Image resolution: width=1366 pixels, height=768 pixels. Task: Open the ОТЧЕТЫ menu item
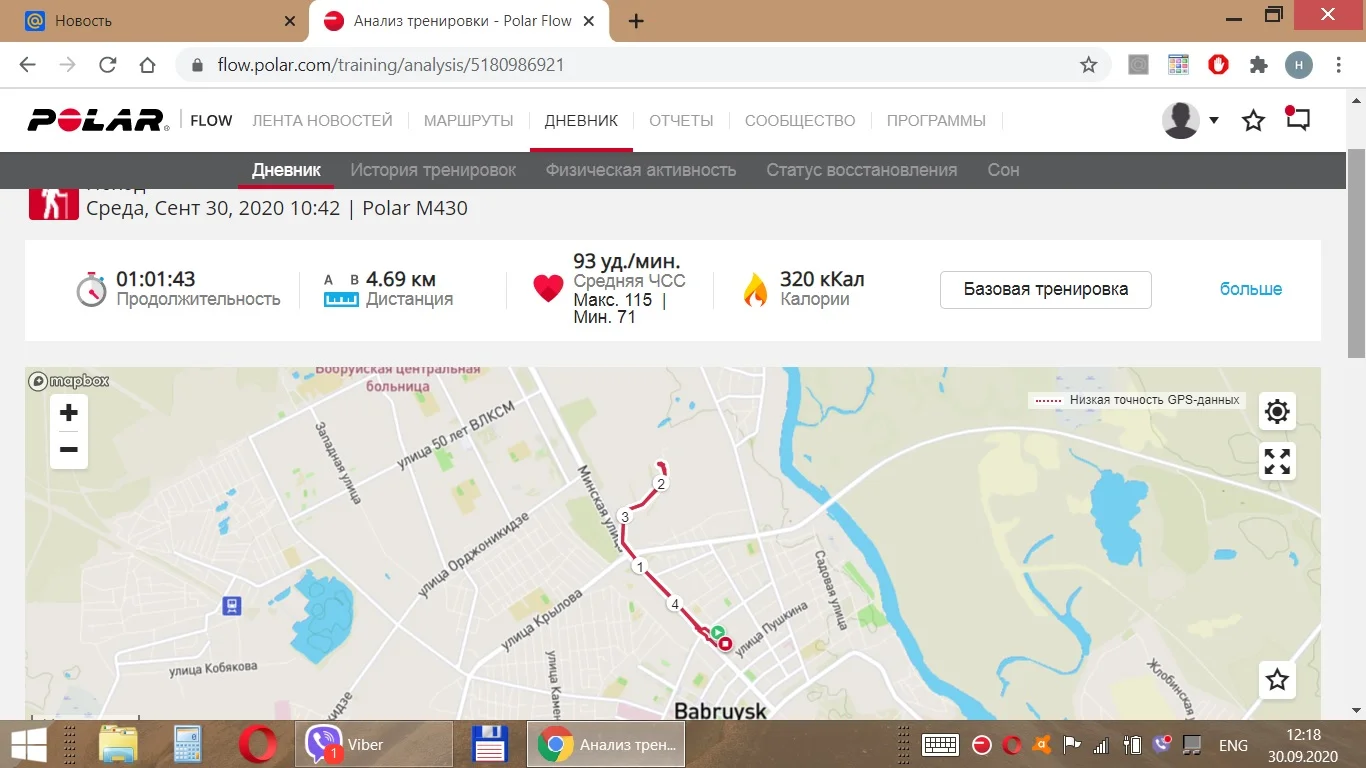click(x=681, y=121)
